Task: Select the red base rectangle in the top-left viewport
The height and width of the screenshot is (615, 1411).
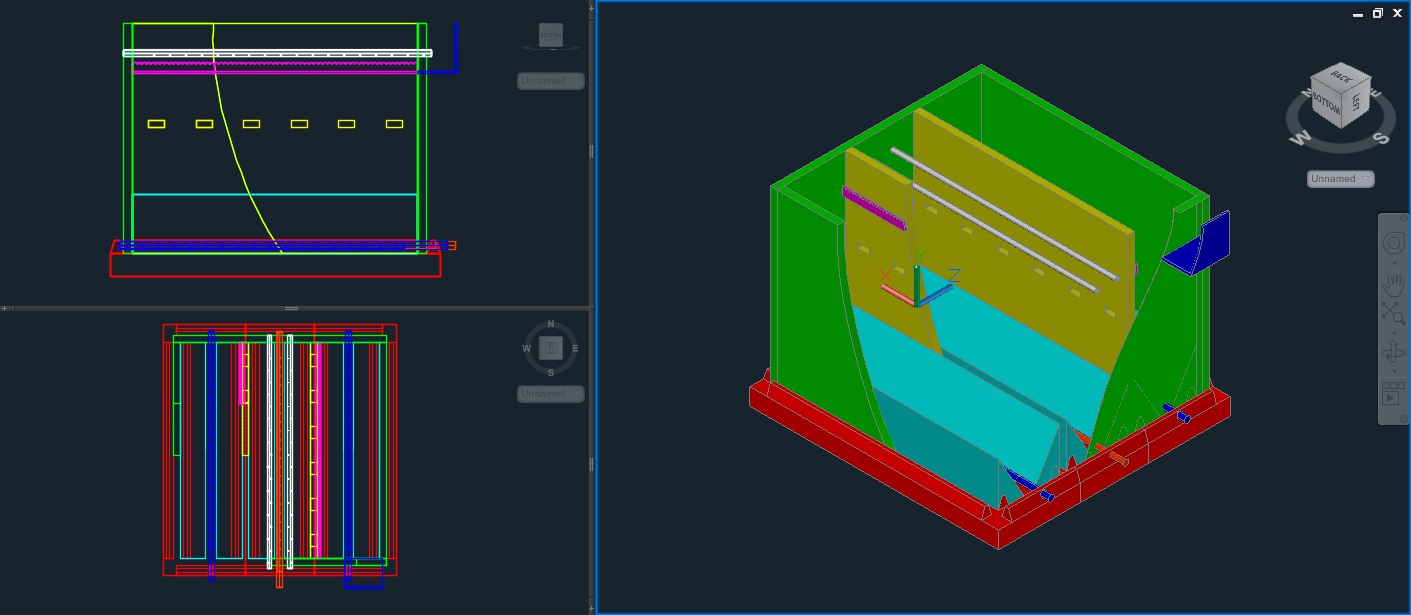Action: 275,265
